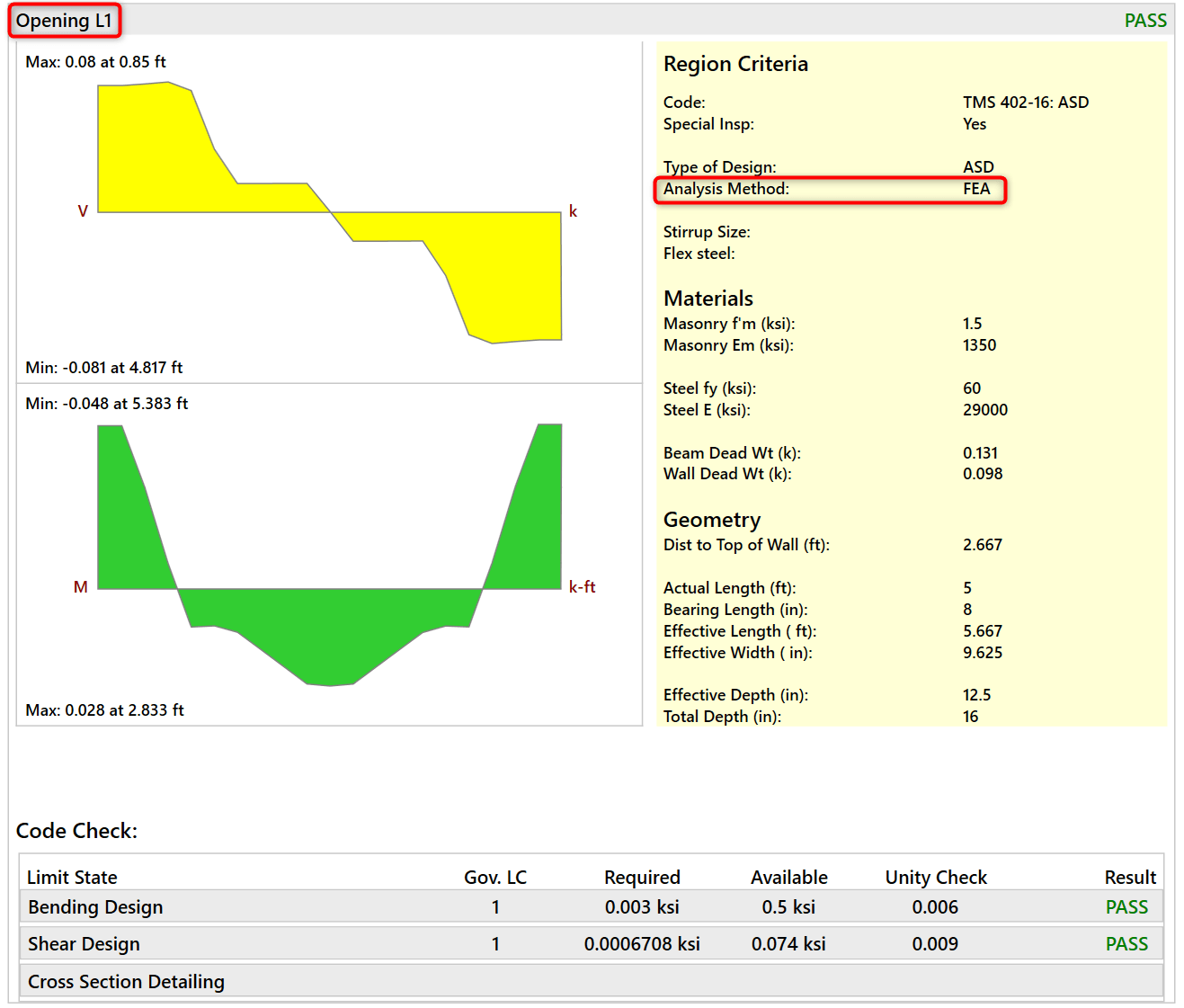
Task: Click the Opening L1 title
Action: [x=64, y=21]
